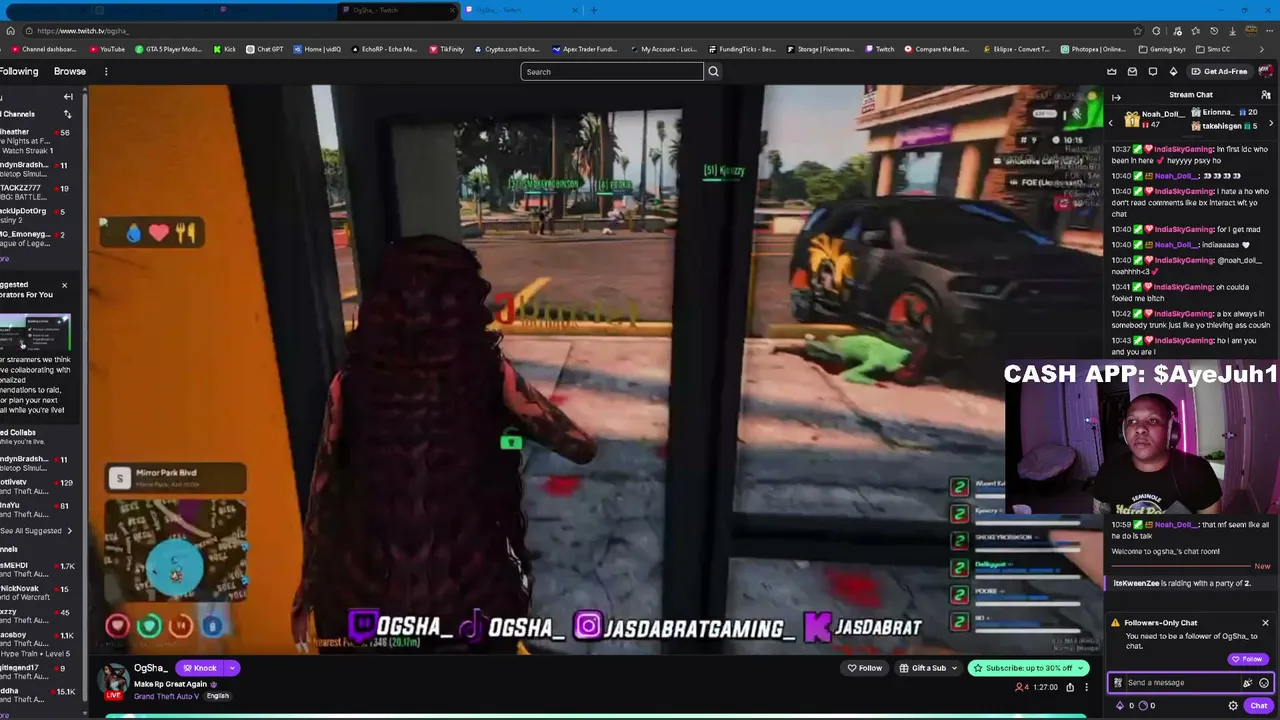Open the chat community users icon
Screen dimensions: 1280x720
1266,95
